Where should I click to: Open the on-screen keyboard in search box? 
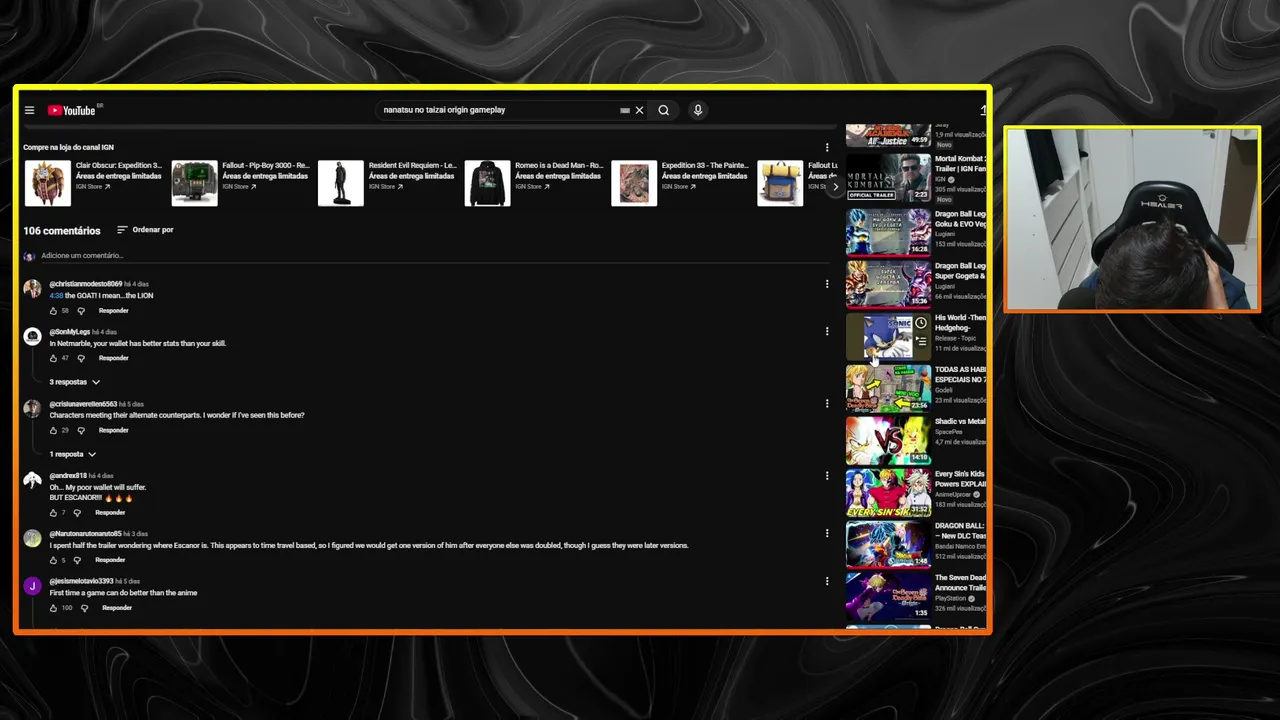point(625,110)
